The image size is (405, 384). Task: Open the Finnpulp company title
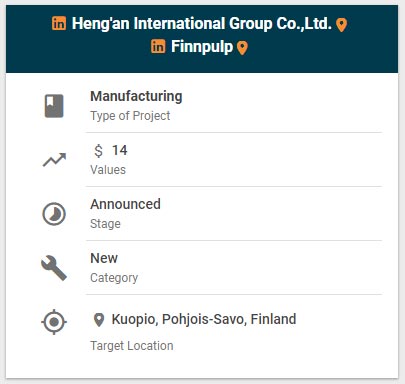[x=202, y=47]
